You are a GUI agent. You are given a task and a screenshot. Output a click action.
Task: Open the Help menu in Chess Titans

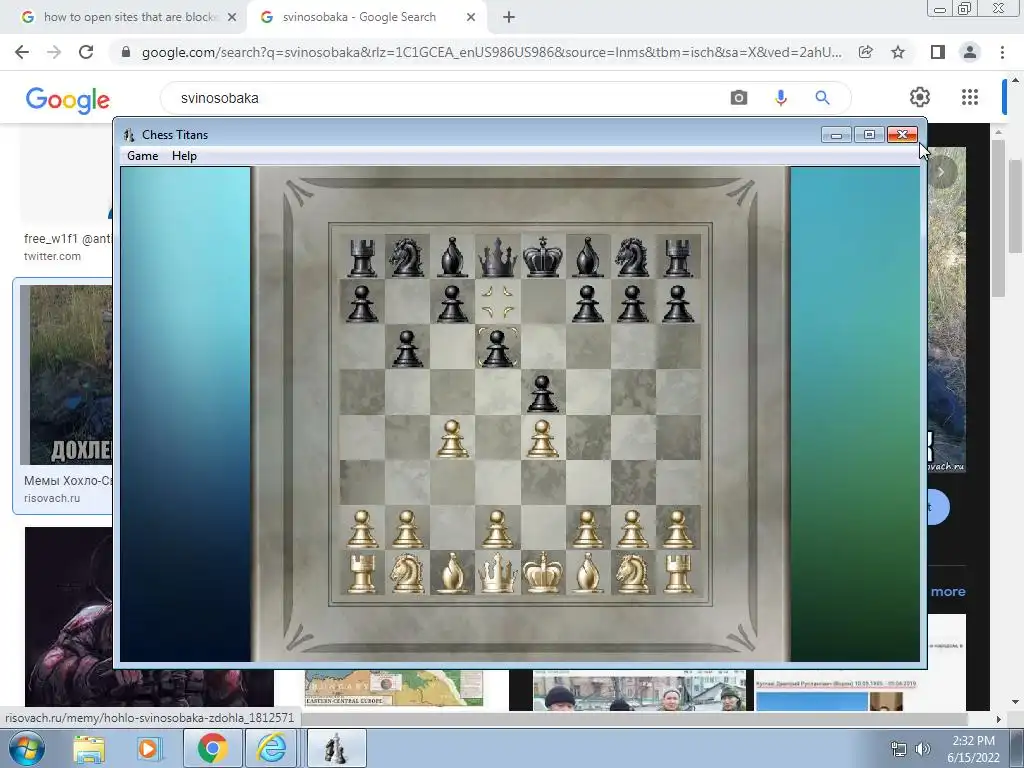[184, 155]
